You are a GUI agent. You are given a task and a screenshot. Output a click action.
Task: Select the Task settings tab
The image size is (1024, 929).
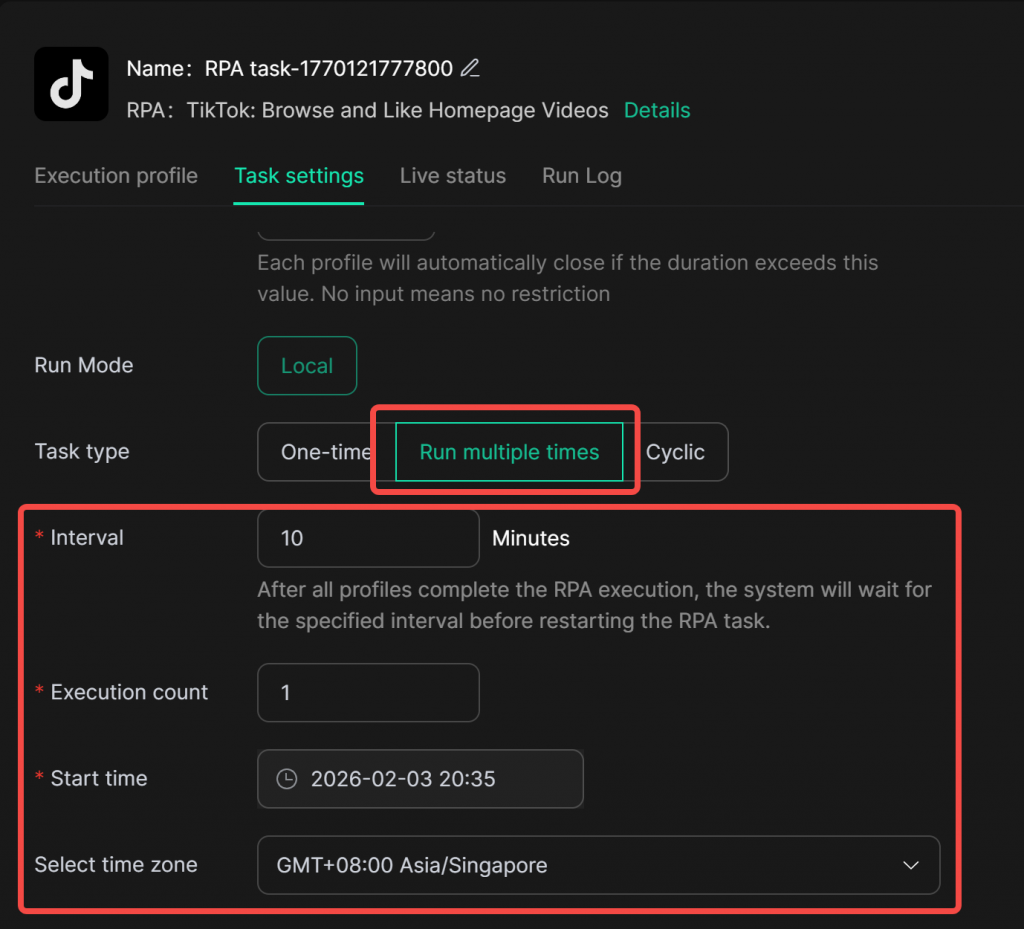tap(298, 176)
